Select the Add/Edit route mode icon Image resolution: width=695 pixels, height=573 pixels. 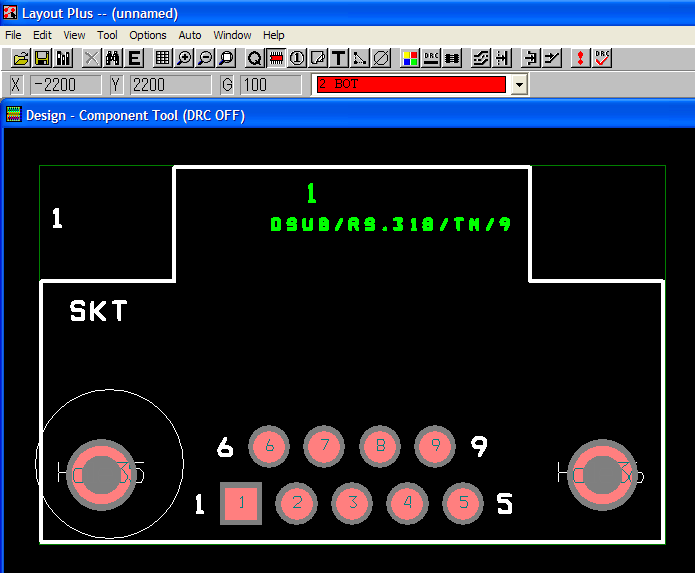coord(552,58)
